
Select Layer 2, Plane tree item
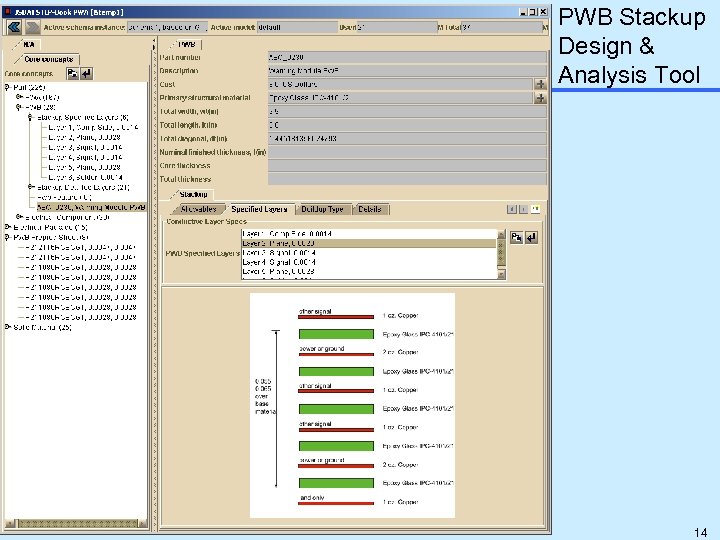click(84, 137)
